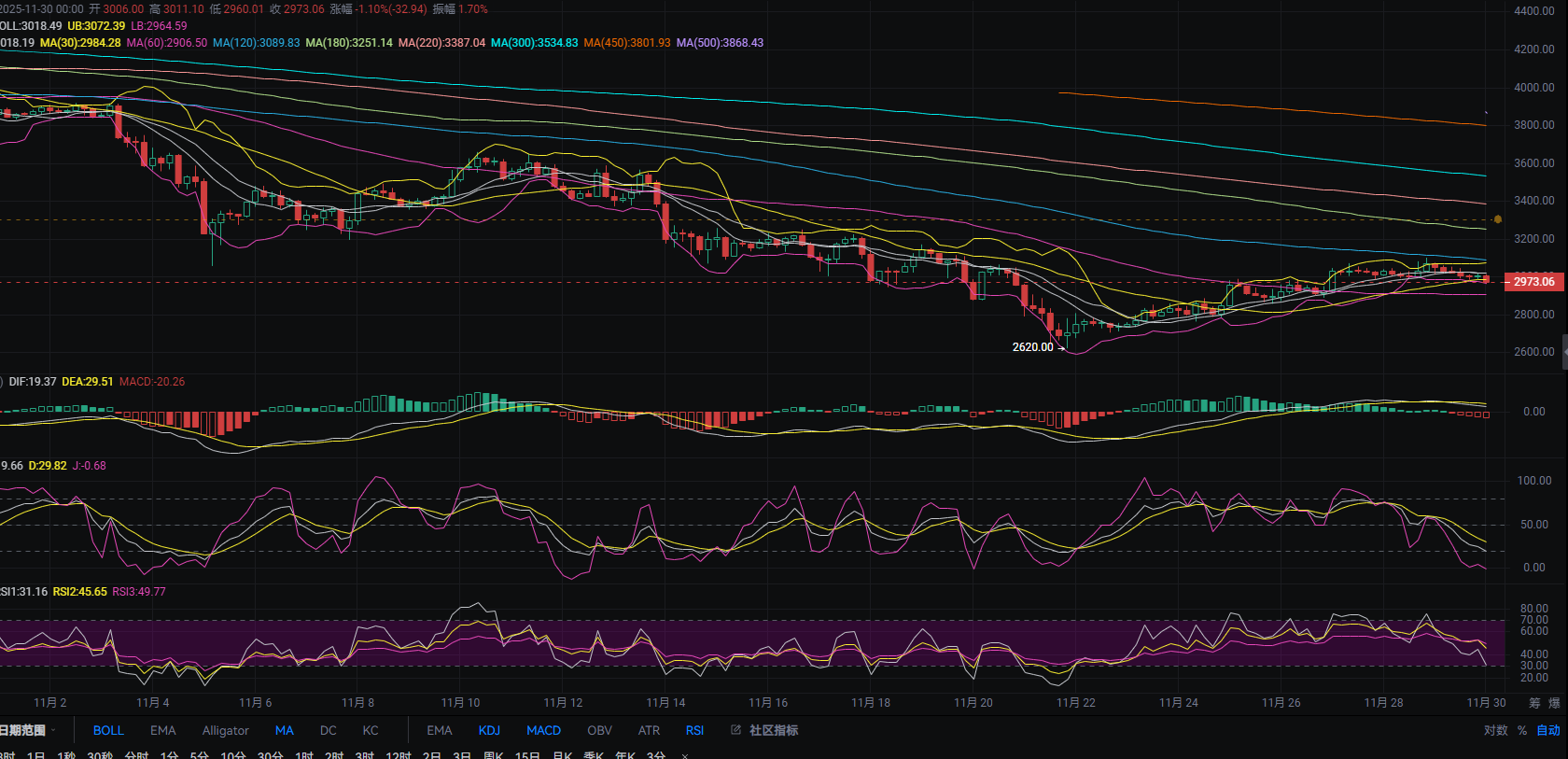Enable the Alligator overlay indicator

click(226, 730)
